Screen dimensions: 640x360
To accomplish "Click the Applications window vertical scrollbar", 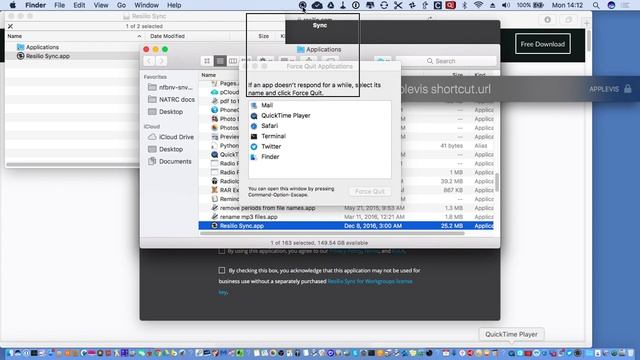I will [497, 182].
